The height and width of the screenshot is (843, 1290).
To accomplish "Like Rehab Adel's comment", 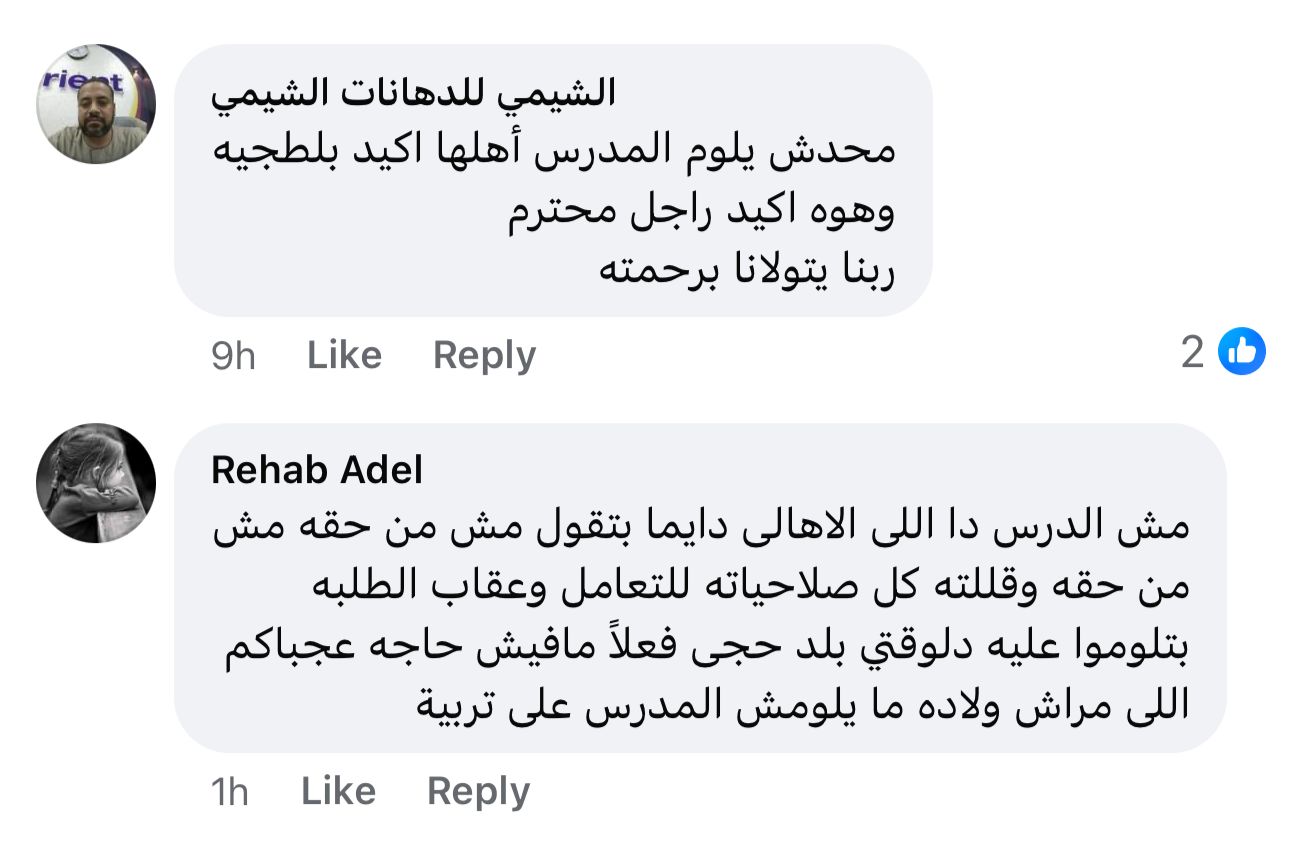I will (x=338, y=791).
